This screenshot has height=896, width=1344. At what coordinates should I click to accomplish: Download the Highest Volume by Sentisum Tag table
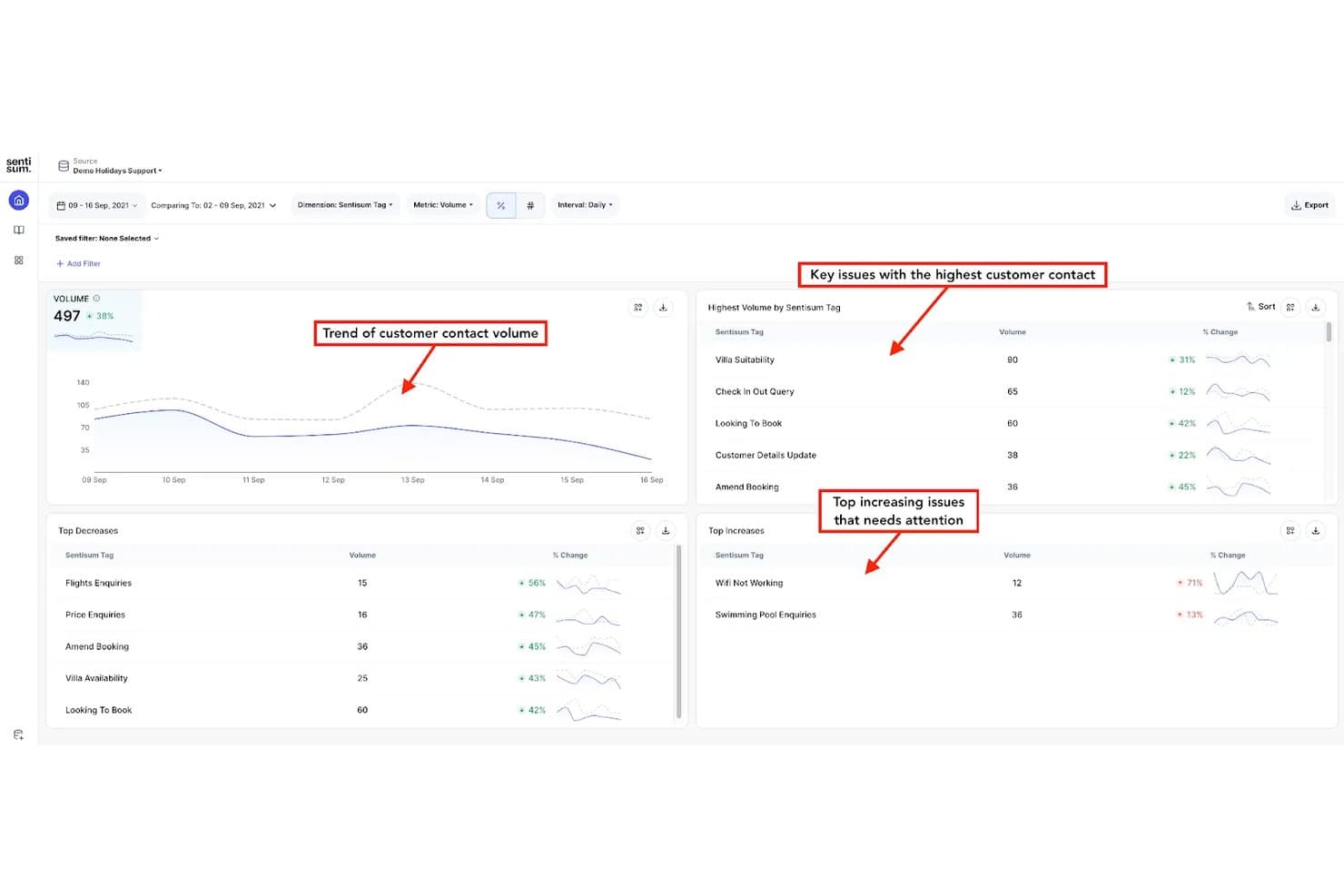click(1315, 307)
